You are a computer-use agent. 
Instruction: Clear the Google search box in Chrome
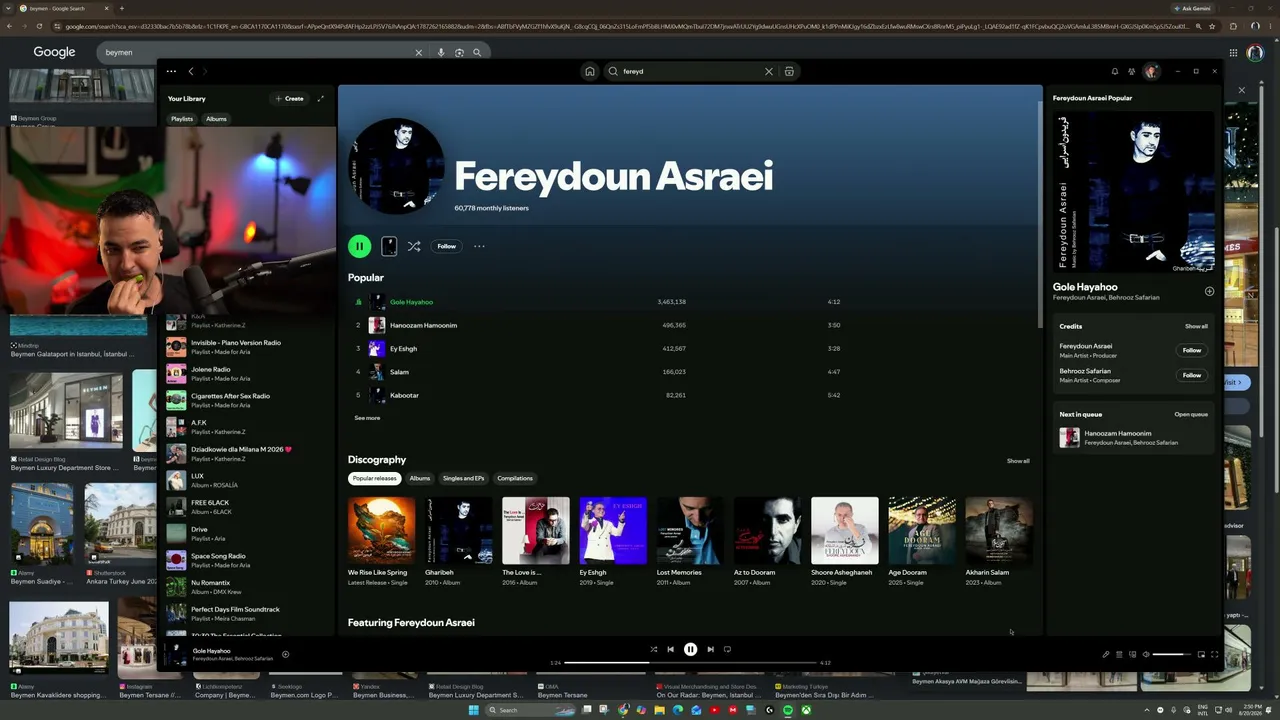[x=419, y=52]
